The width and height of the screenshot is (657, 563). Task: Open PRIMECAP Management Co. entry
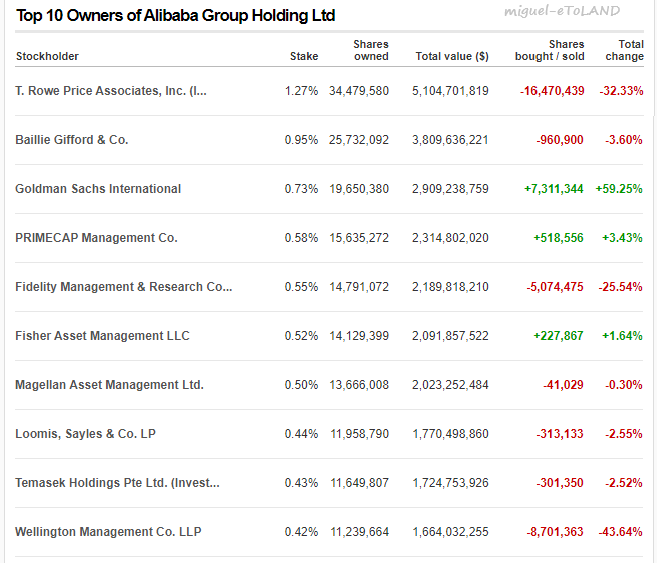coord(96,238)
